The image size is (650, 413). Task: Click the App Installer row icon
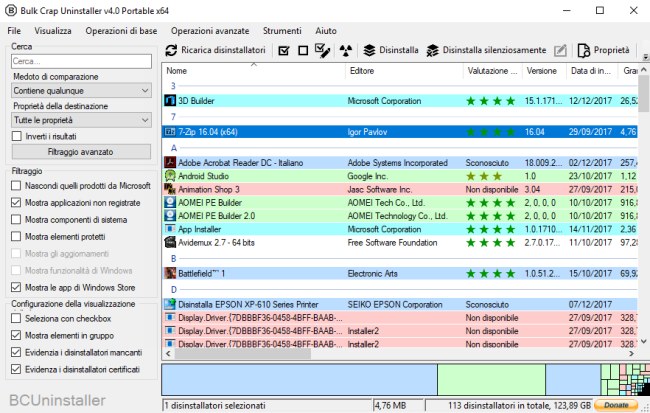[x=170, y=229]
